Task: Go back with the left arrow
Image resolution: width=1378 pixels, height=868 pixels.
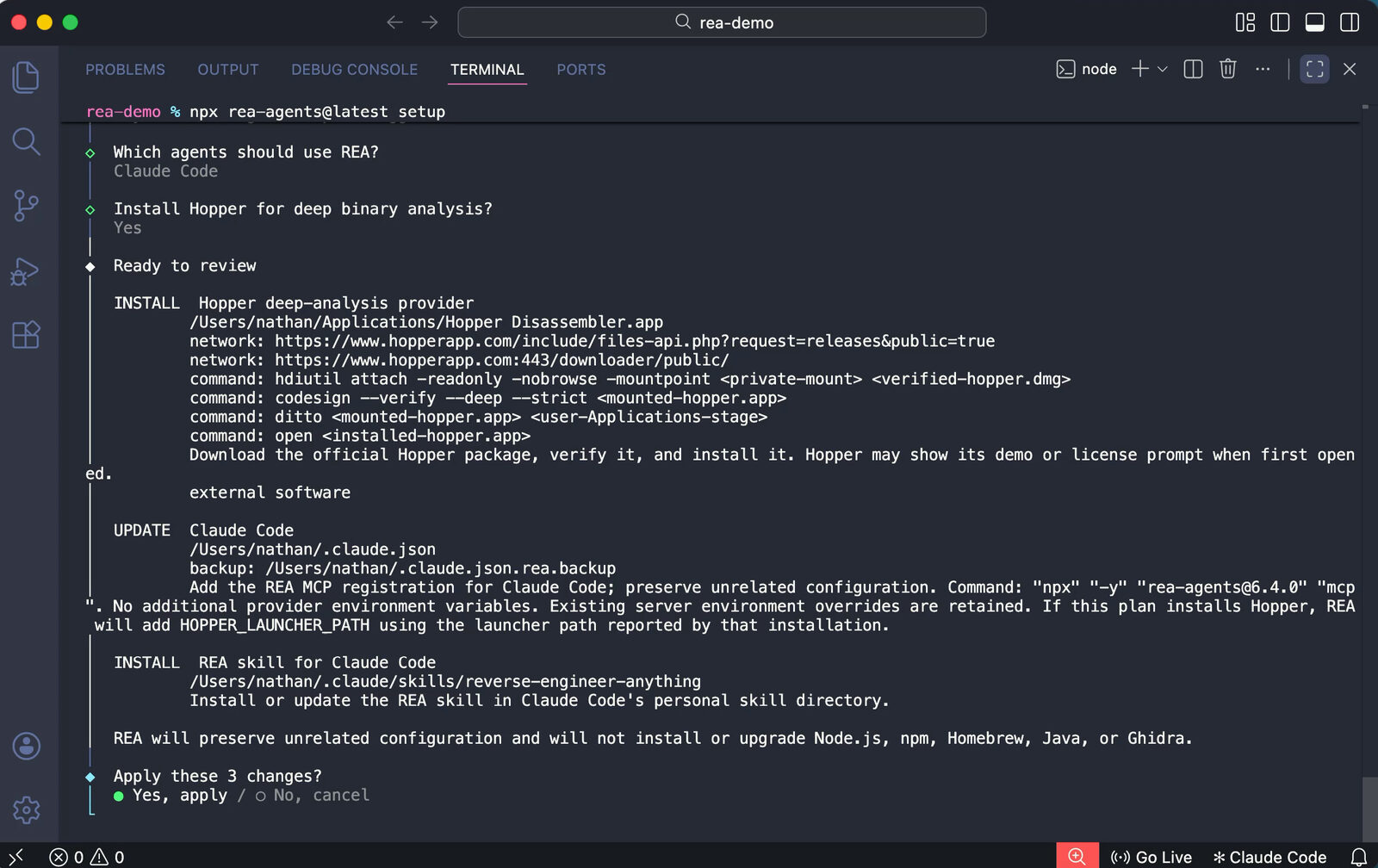Action: tap(394, 22)
